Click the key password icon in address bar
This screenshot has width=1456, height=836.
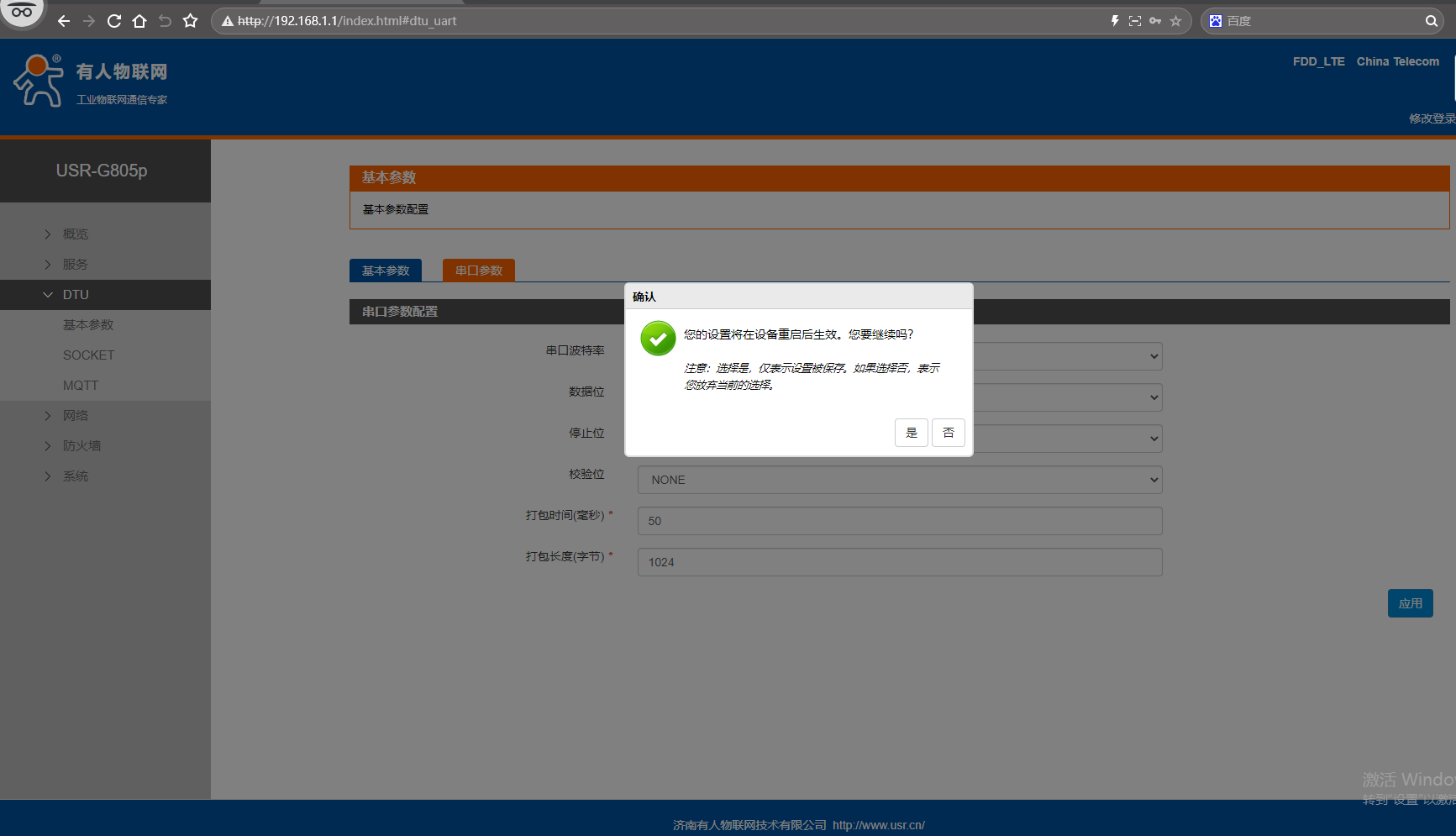(1155, 21)
